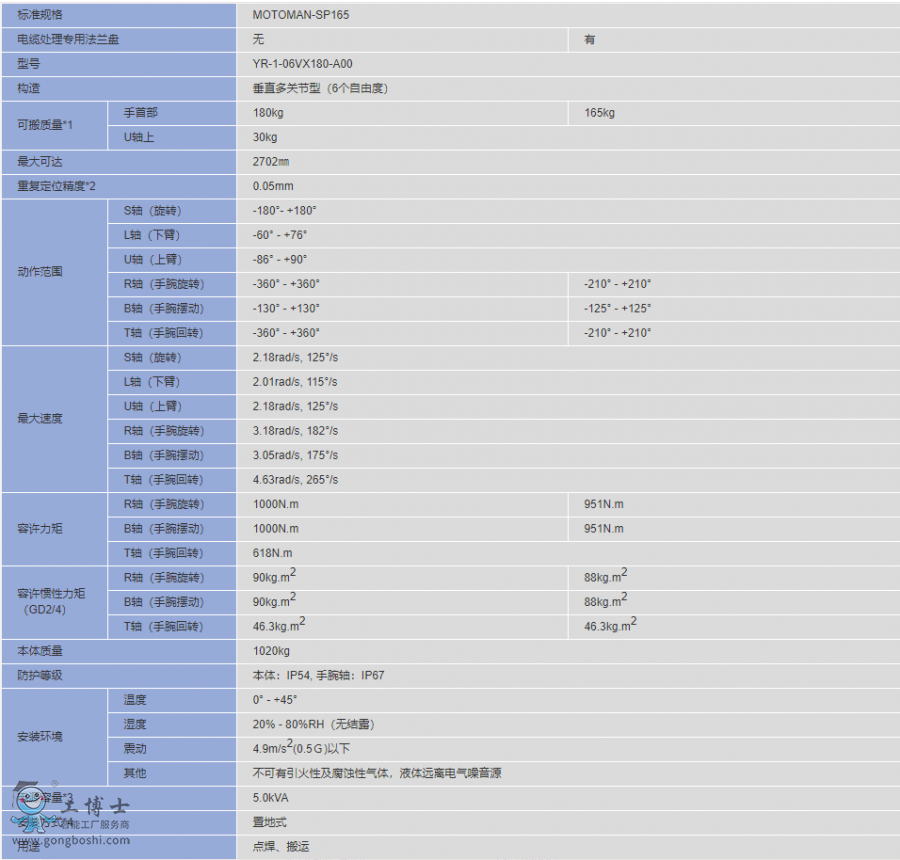Select the "垂直多关节型（6个自由度）" value
The width and height of the screenshot is (900, 860).
(320, 88)
